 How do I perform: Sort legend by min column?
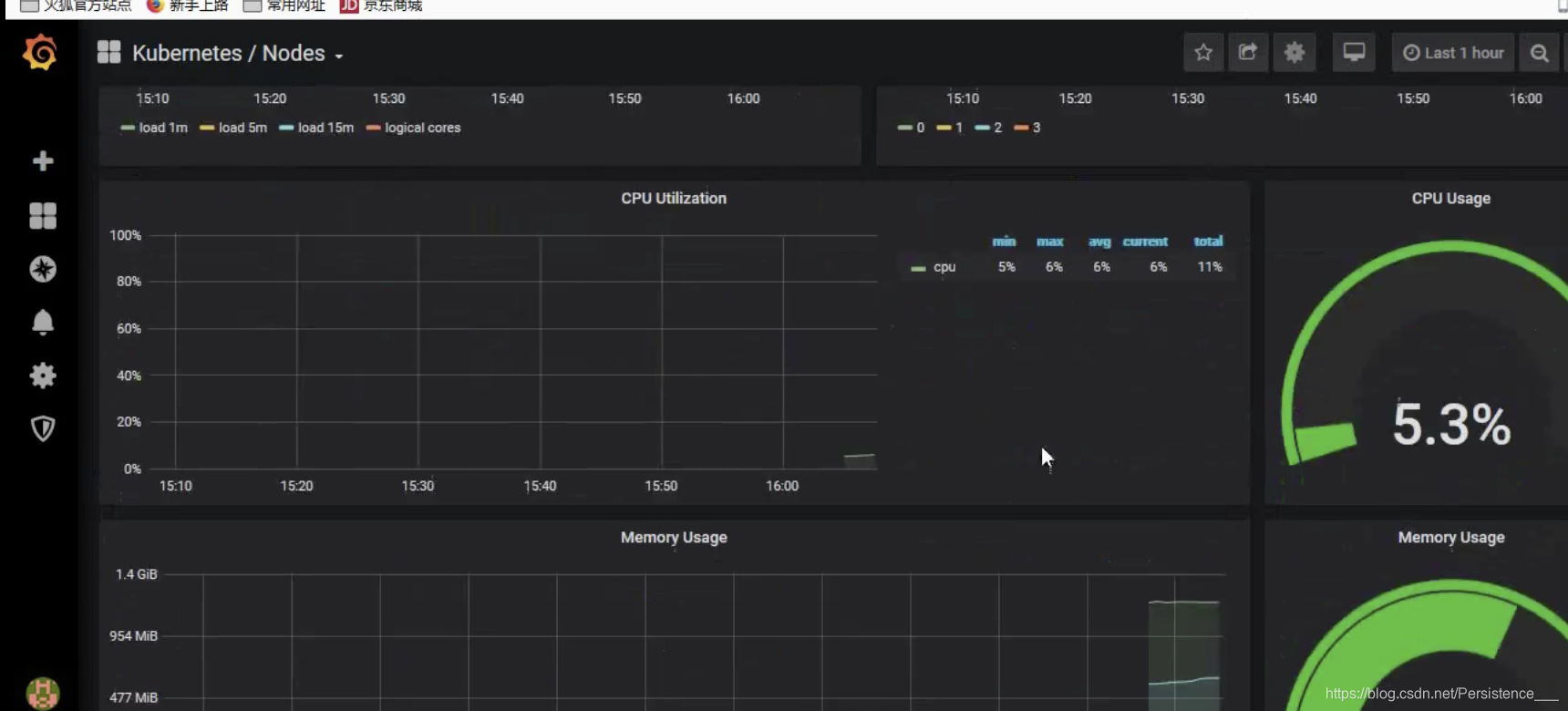pos(1004,242)
